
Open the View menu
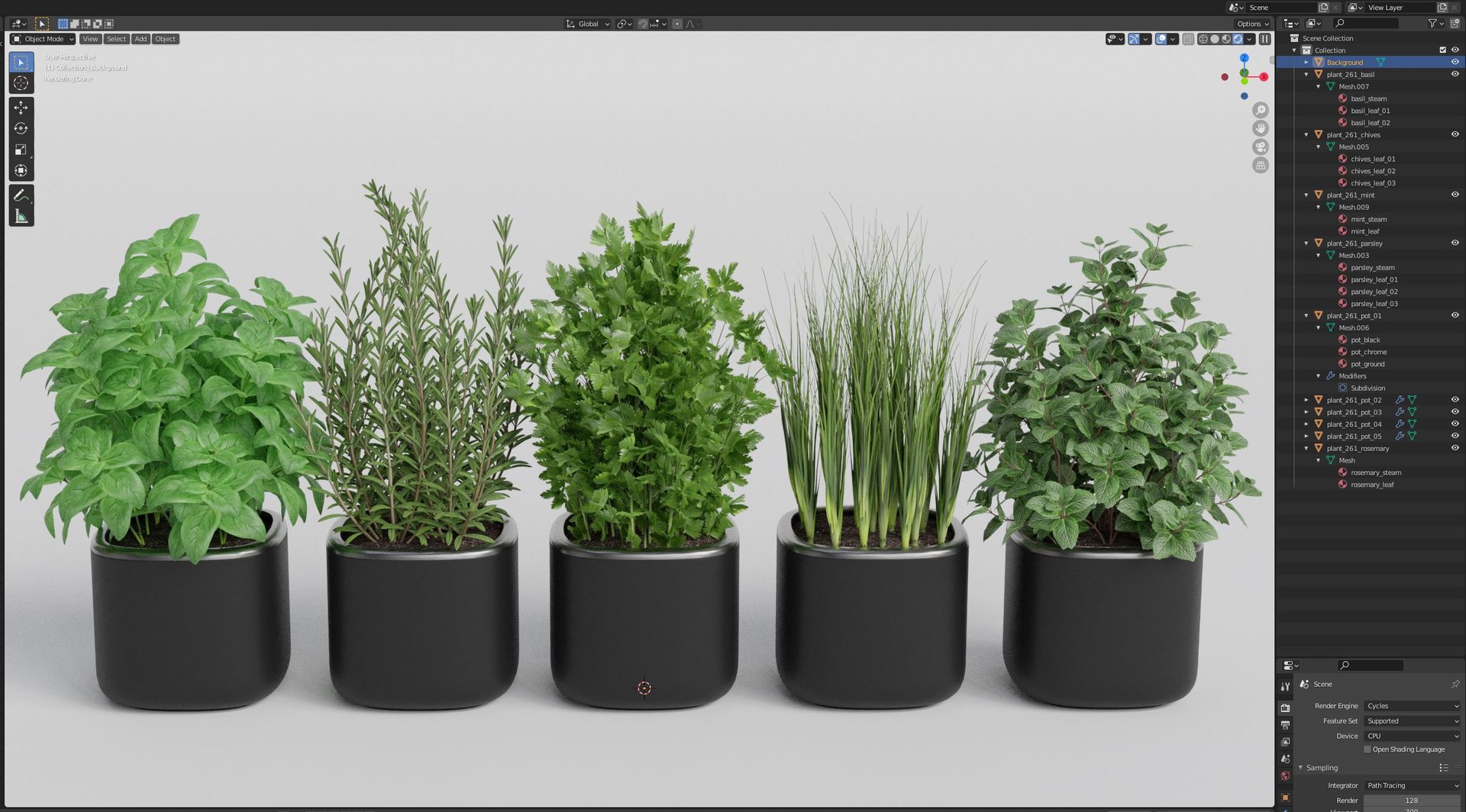(90, 39)
